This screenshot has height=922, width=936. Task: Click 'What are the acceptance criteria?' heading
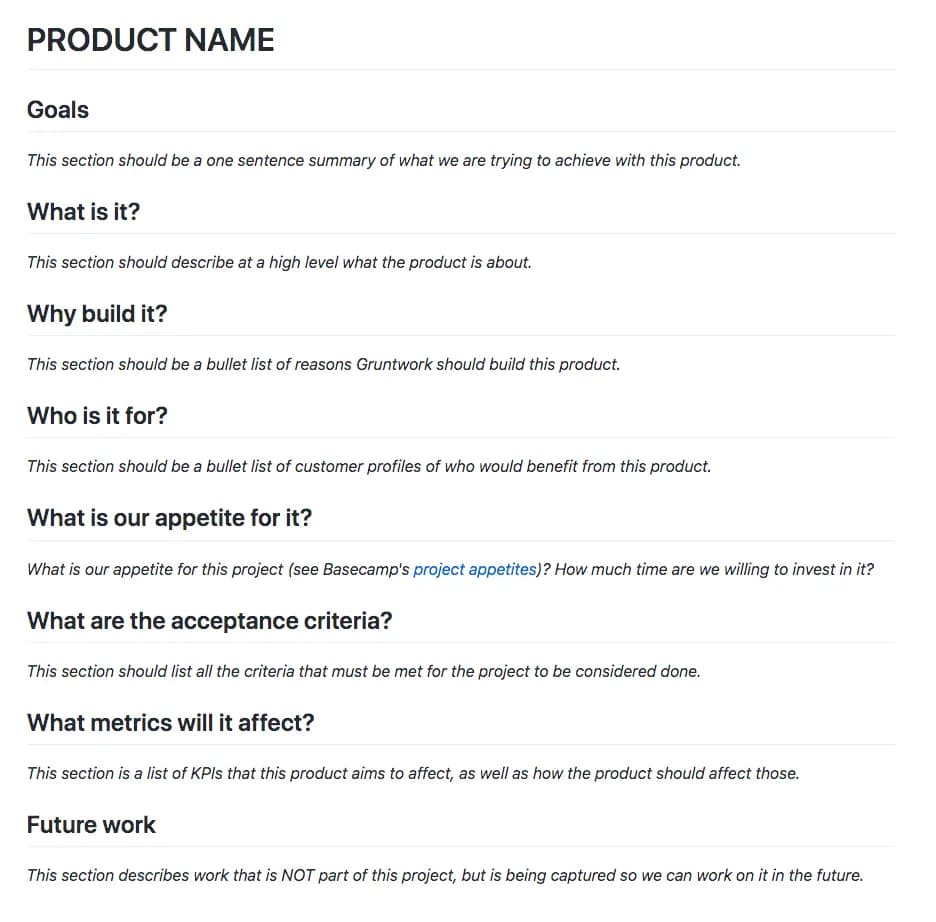click(x=210, y=621)
